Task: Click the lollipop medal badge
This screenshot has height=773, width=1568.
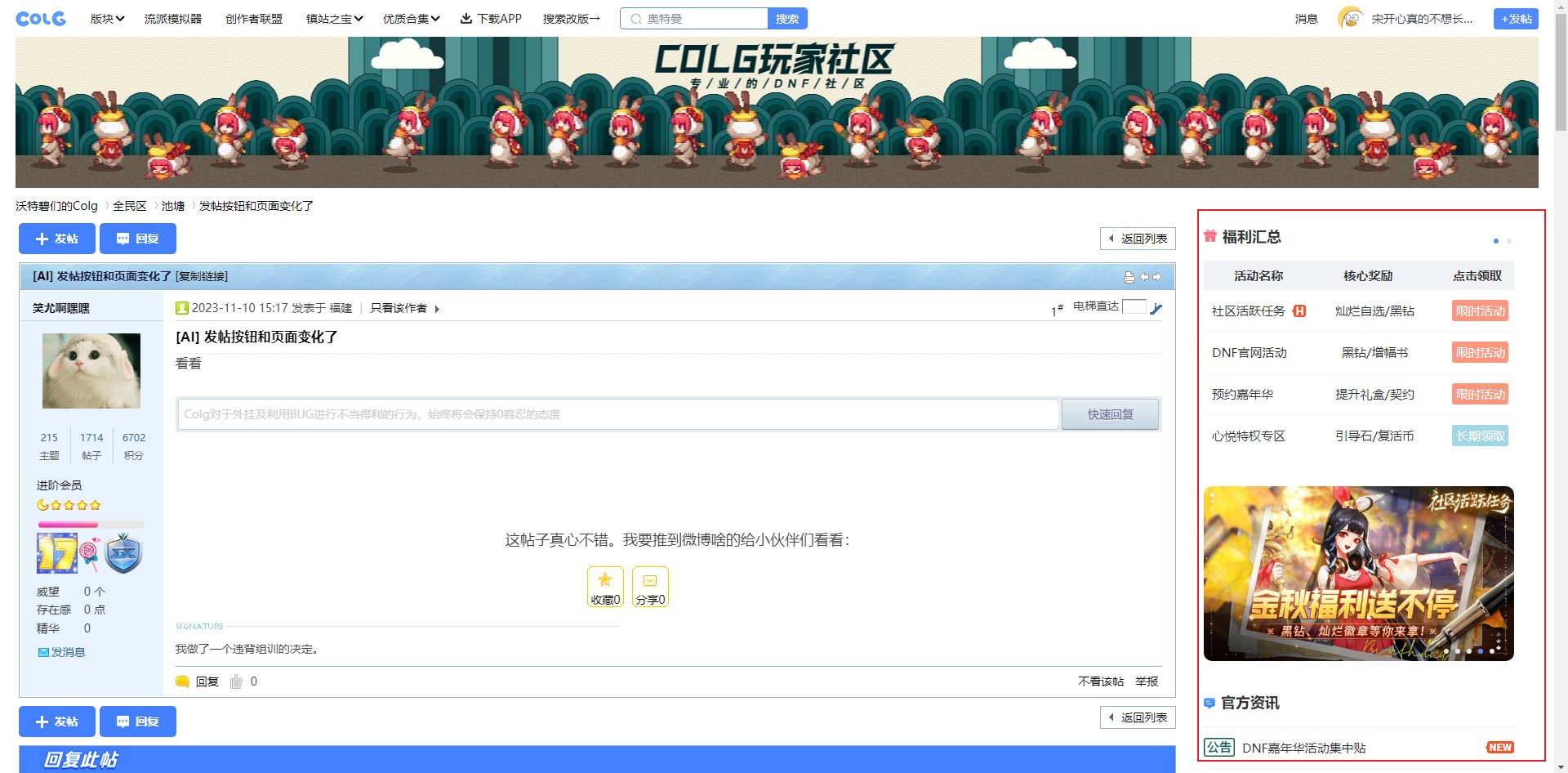Action: 90,553
